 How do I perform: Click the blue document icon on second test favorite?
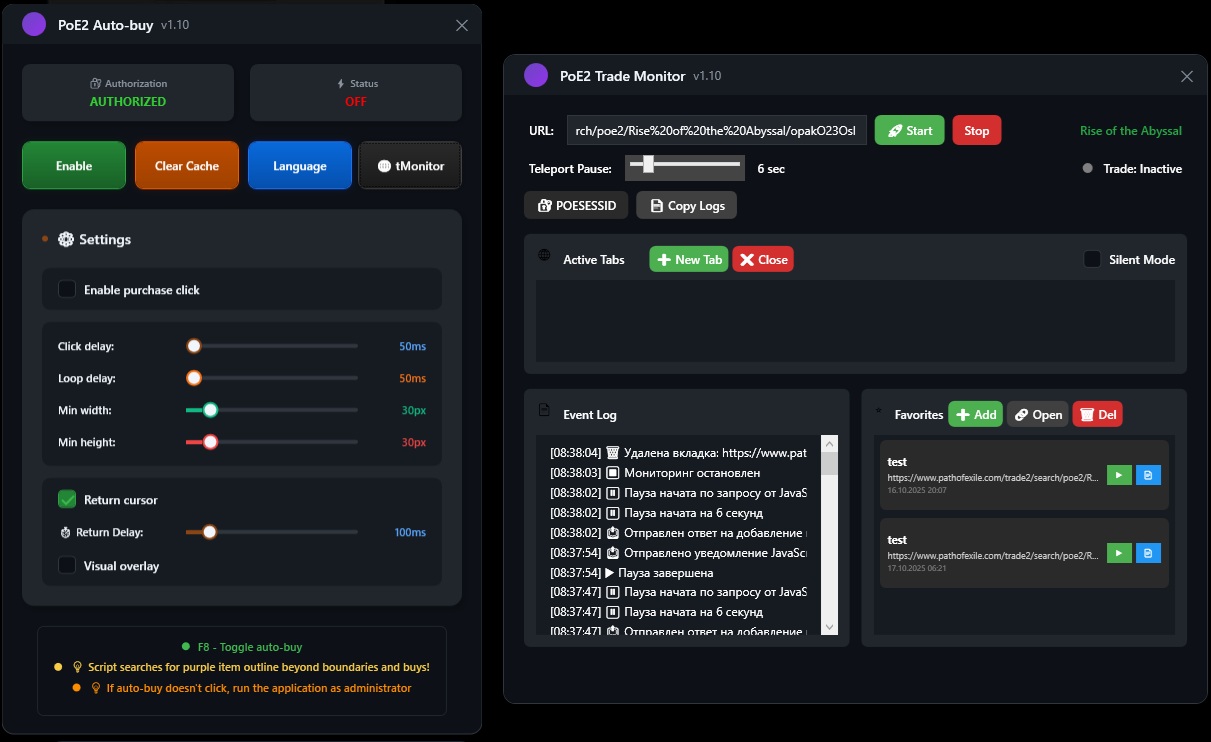coord(1148,552)
